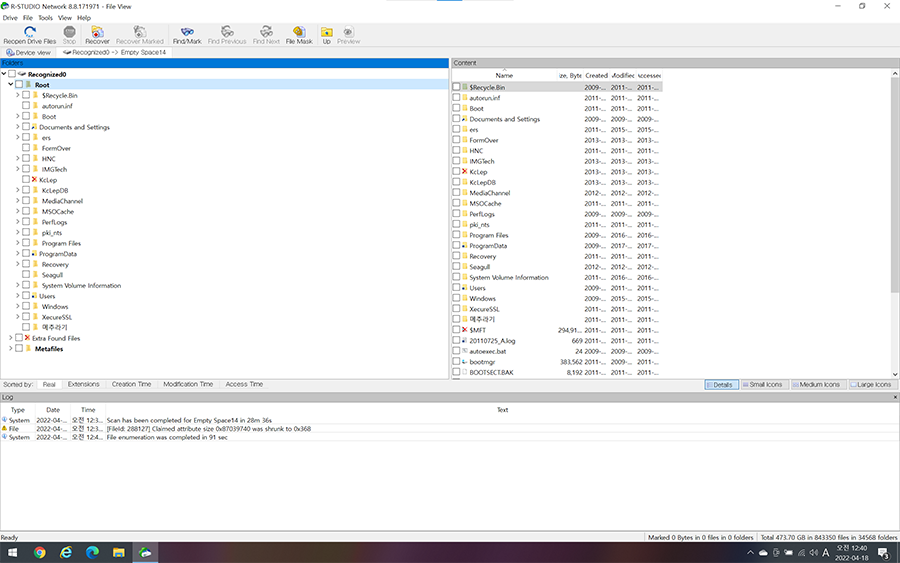Viewport: 900px width, 563px height.
Task: Close the Log panel
Action: pyautogui.click(x=895, y=397)
